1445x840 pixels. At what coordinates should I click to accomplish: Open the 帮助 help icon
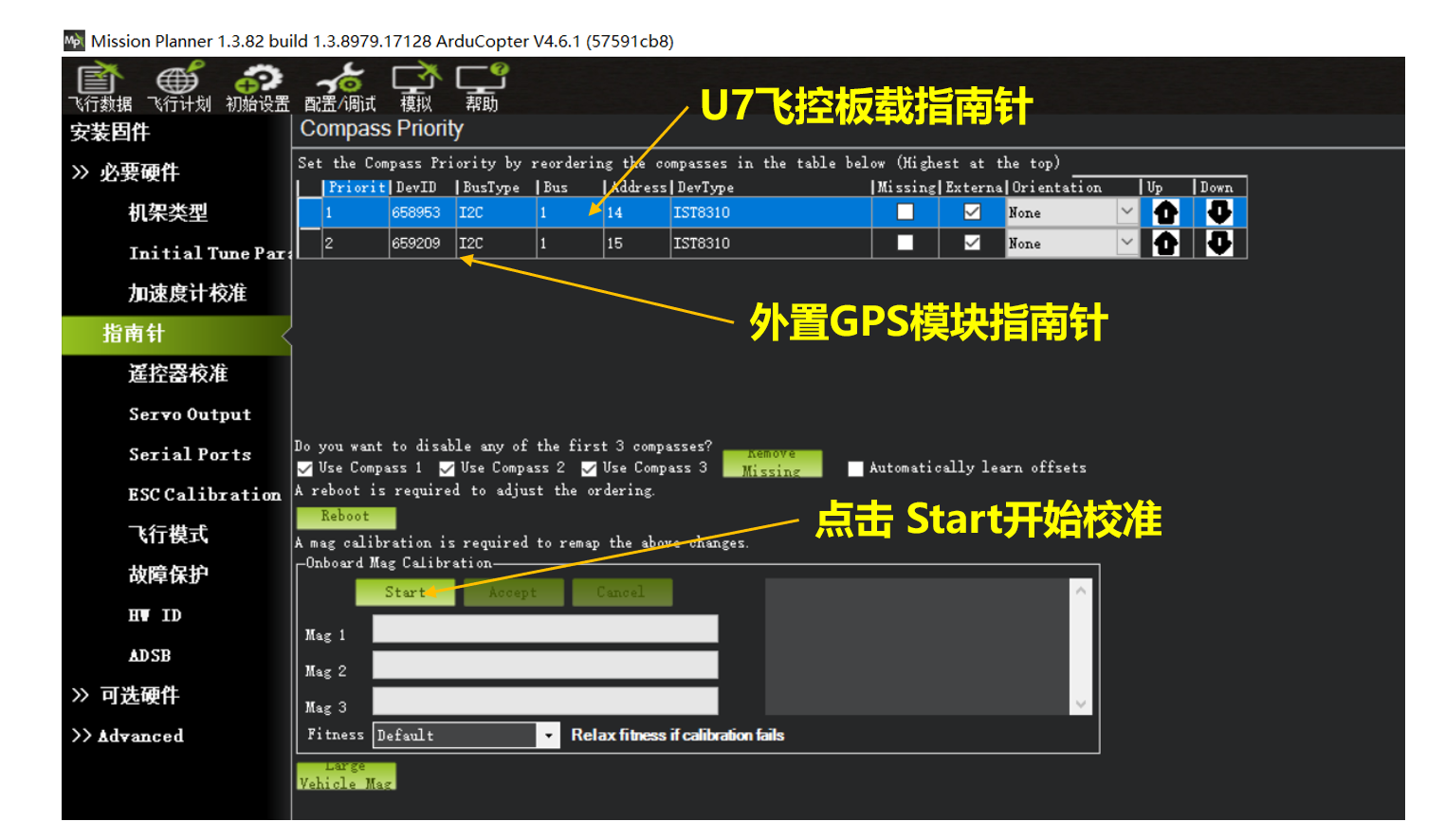click(x=481, y=86)
